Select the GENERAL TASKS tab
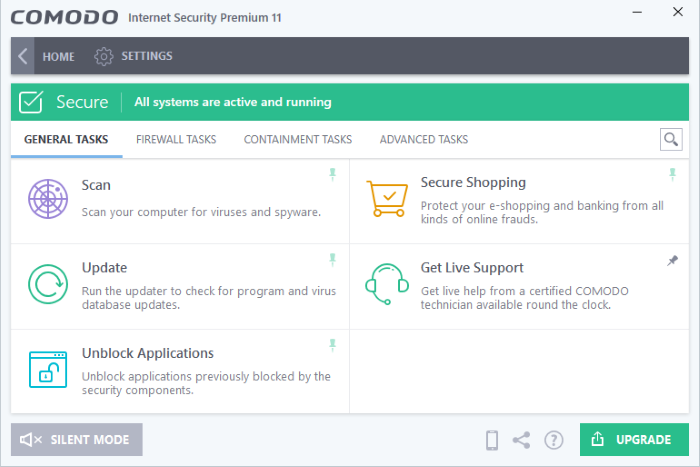 click(66, 140)
